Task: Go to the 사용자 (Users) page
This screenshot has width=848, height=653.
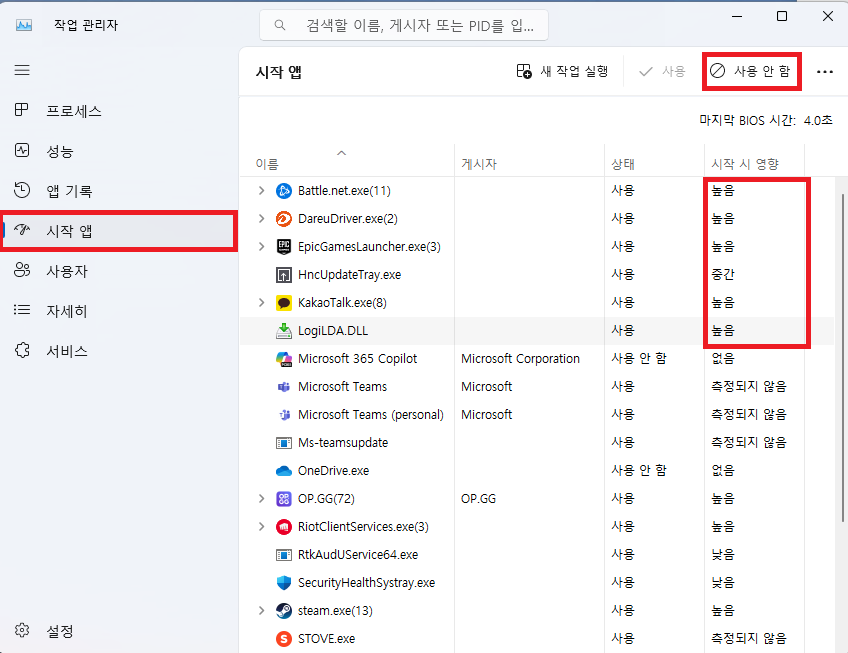Action: click(x=119, y=271)
